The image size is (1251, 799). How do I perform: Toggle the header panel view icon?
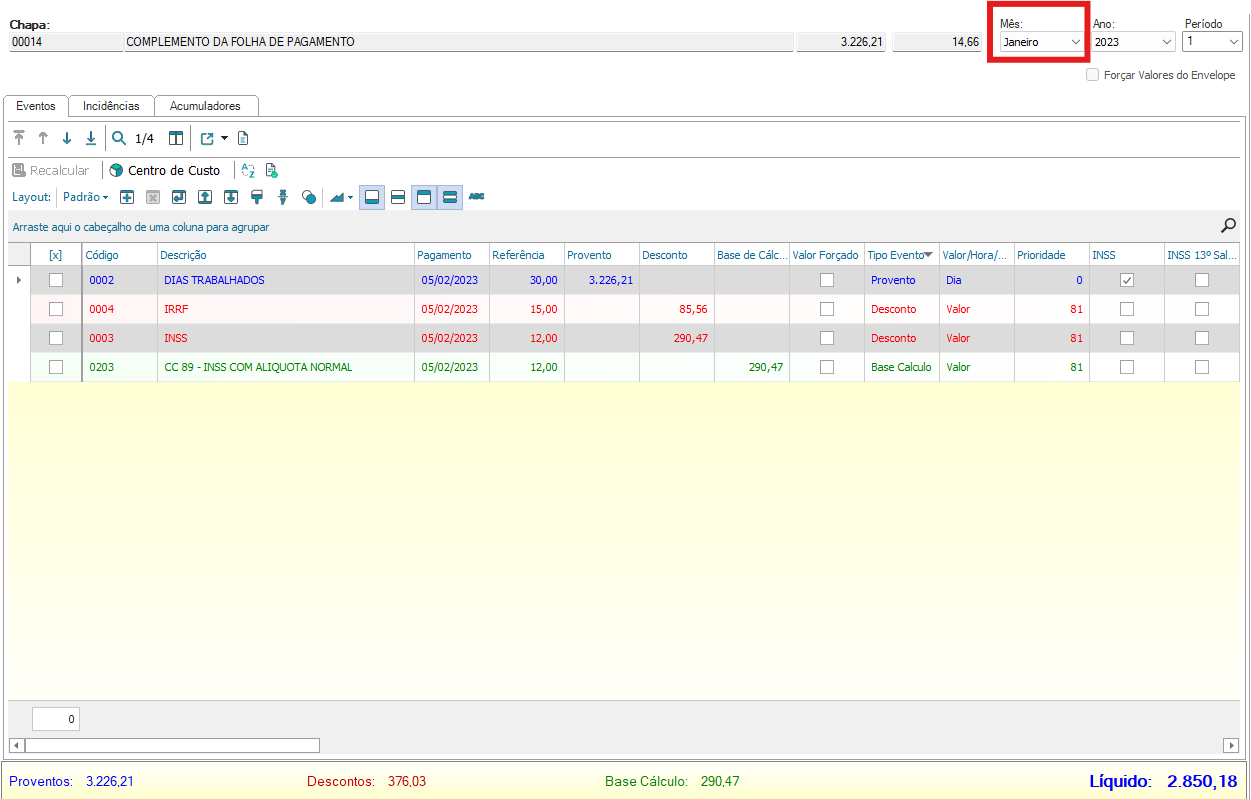(x=424, y=198)
